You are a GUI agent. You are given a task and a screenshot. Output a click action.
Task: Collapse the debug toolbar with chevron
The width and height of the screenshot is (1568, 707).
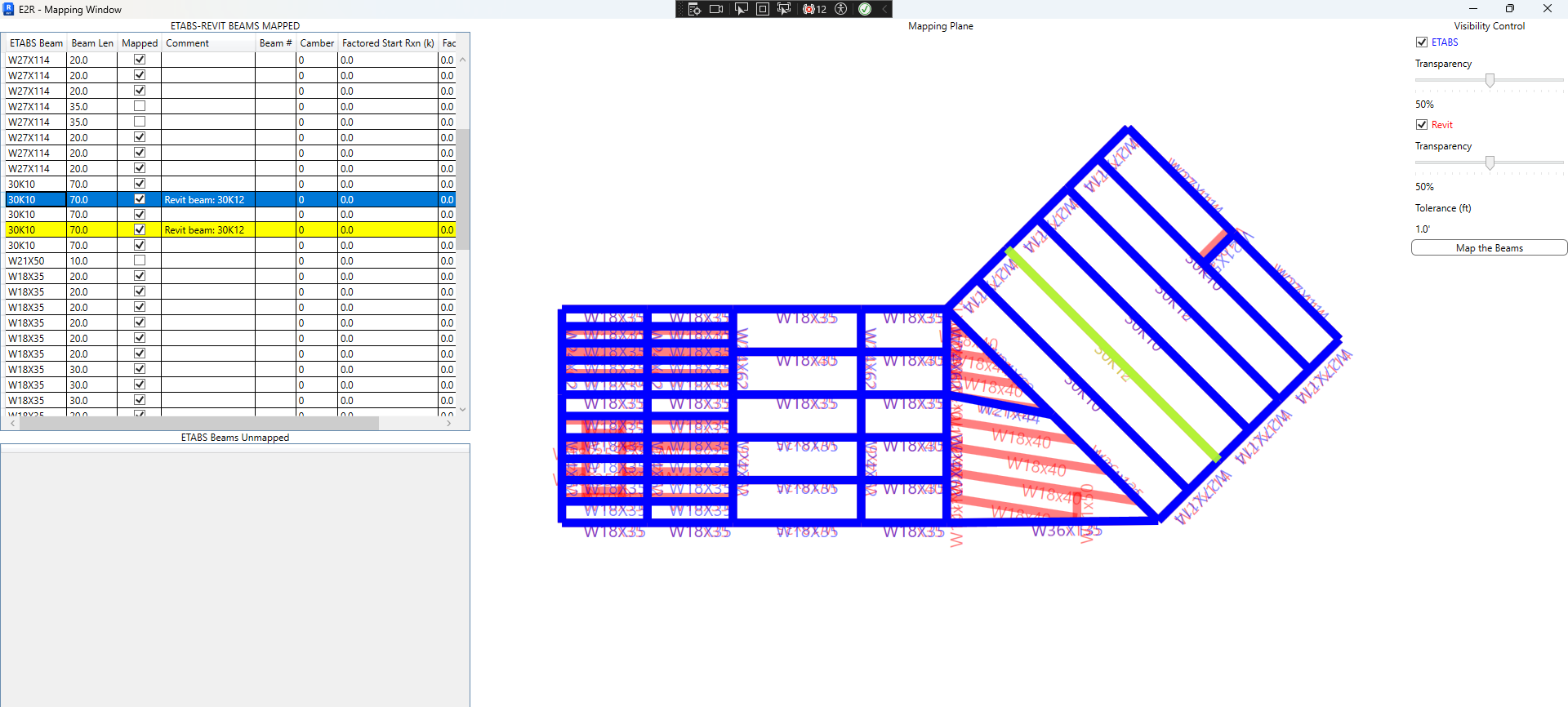coord(884,9)
